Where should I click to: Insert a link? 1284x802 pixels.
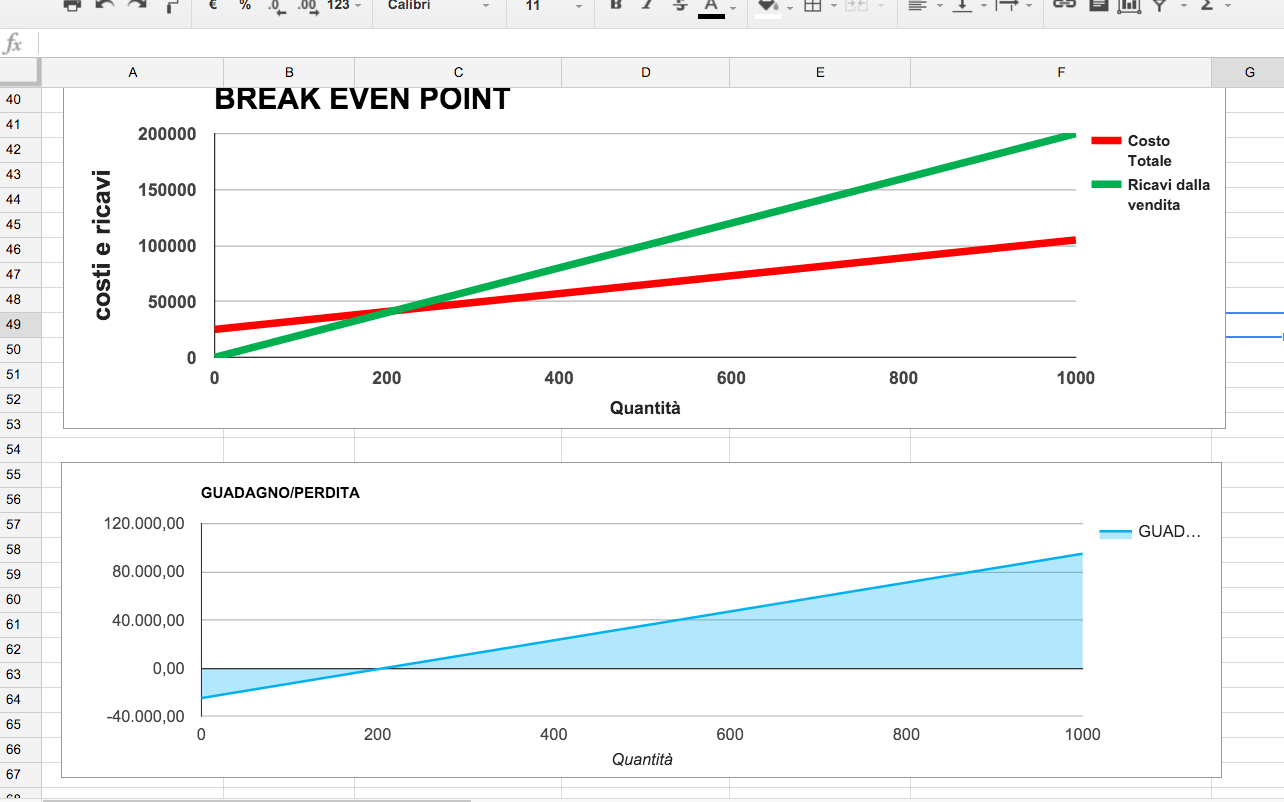[1062, 8]
